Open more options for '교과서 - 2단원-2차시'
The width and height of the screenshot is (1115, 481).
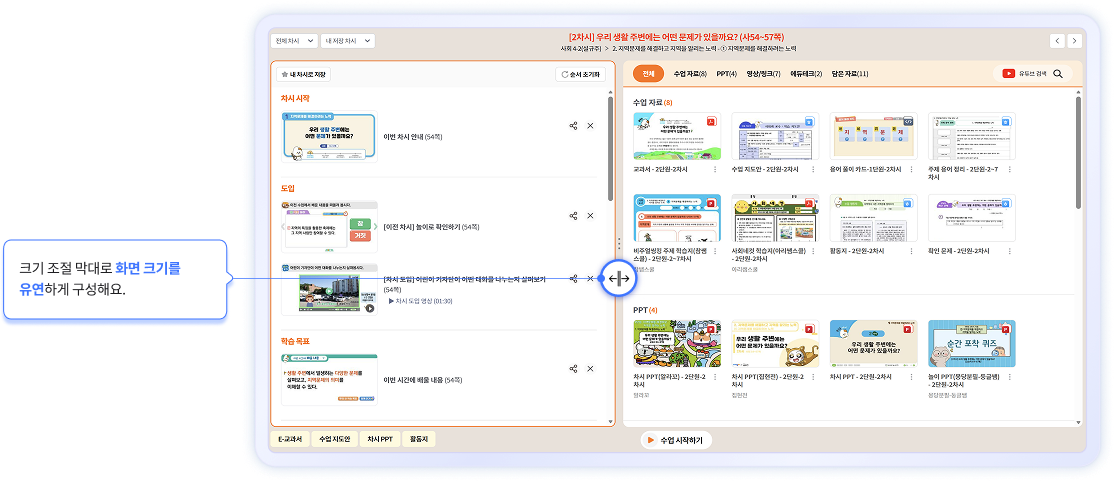point(715,169)
